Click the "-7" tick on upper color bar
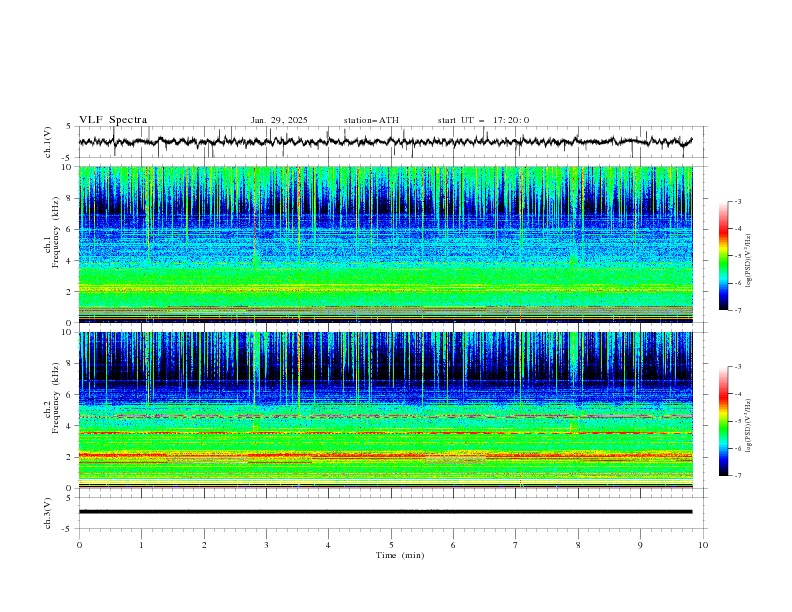This screenshot has width=792, height=612. (x=738, y=310)
